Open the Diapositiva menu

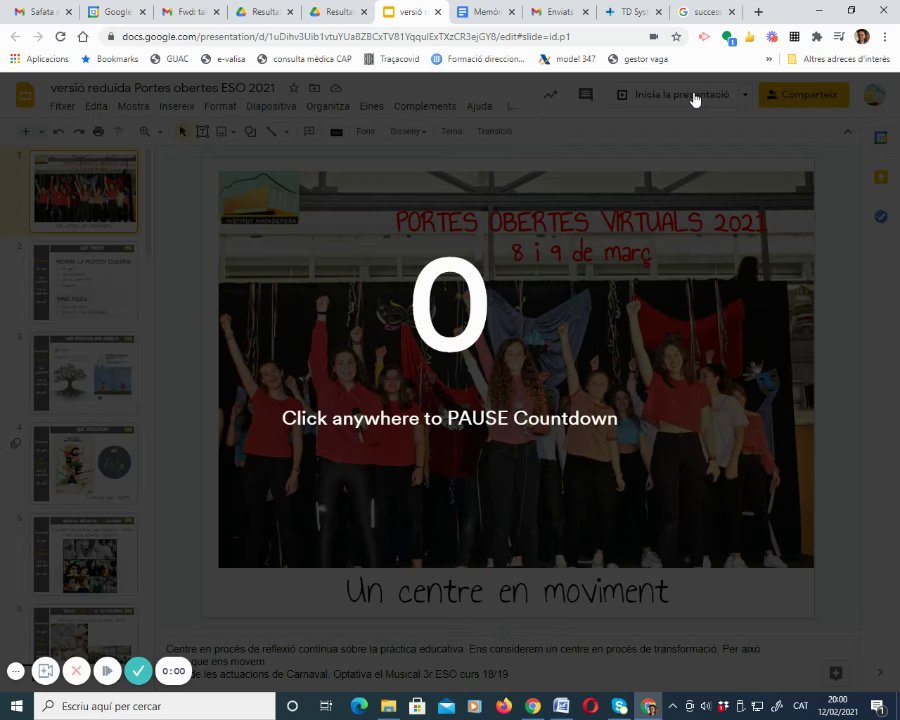point(271,106)
